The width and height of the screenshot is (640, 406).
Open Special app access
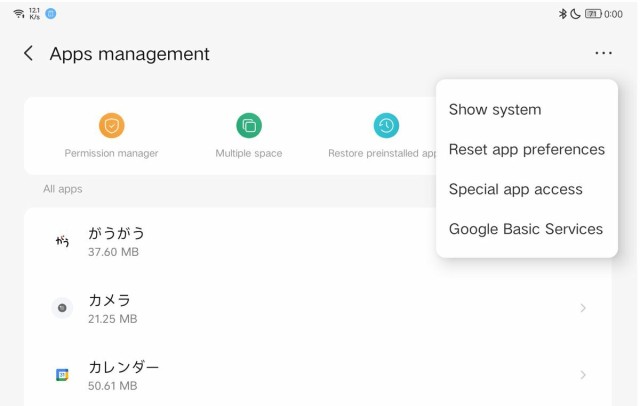pyautogui.click(x=515, y=189)
